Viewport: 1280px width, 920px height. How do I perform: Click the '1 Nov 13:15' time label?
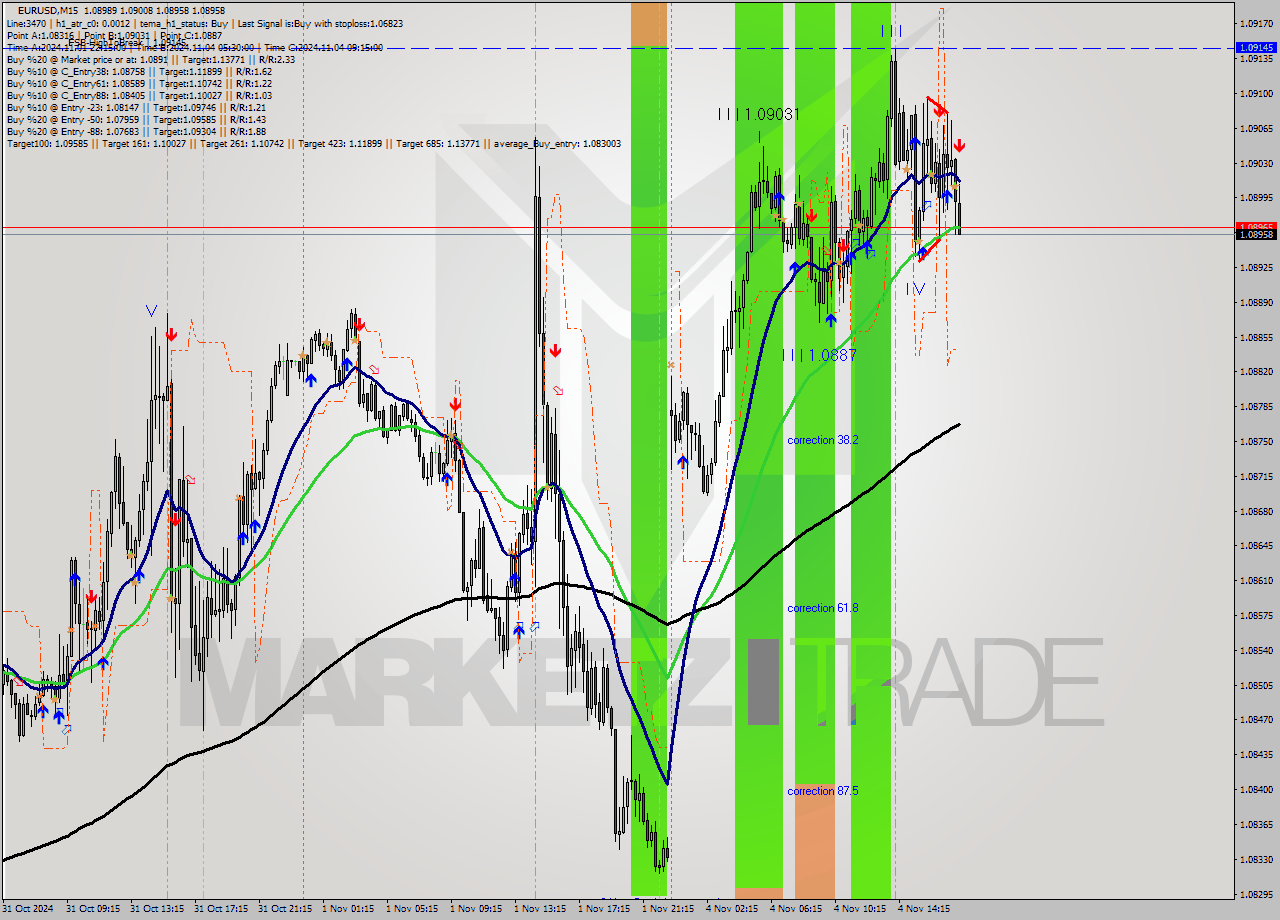click(x=540, y=909)
